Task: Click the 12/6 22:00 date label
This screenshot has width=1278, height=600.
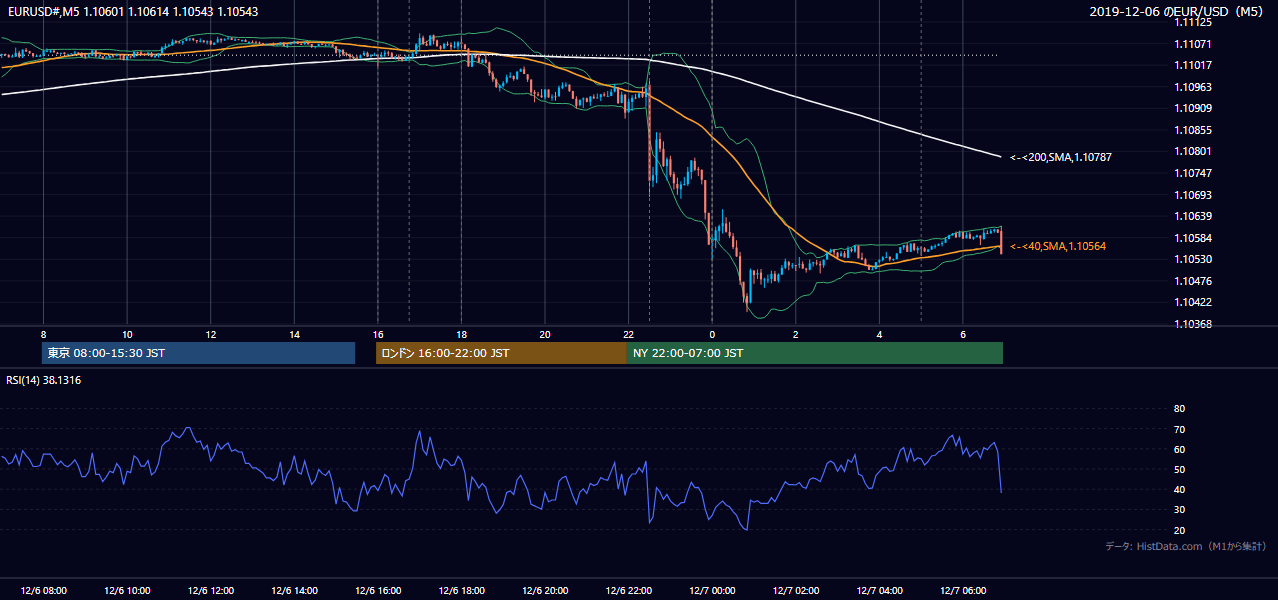Action: (628, 591)
